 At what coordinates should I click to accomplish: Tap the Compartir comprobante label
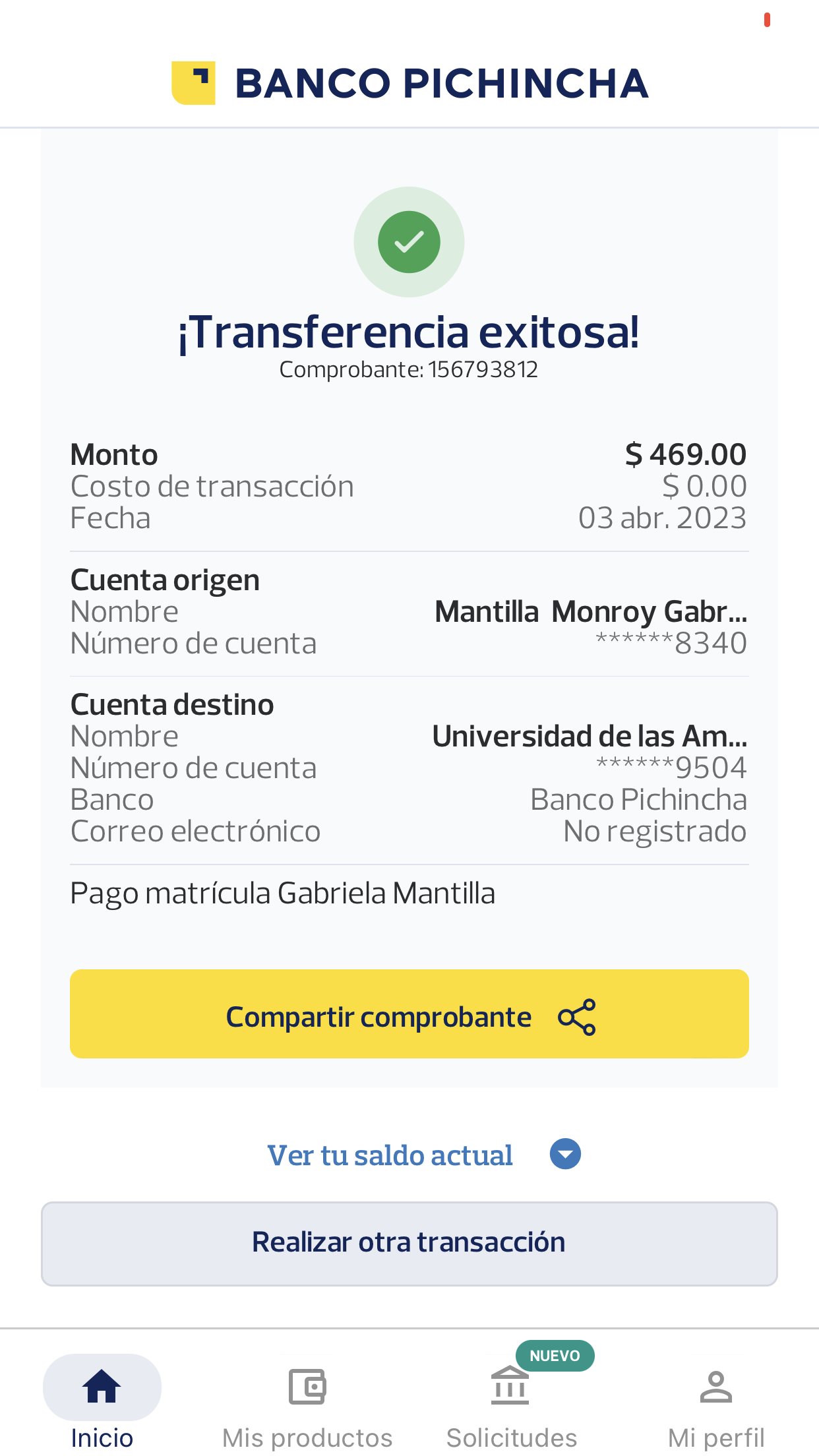[x=379, y=1017]
